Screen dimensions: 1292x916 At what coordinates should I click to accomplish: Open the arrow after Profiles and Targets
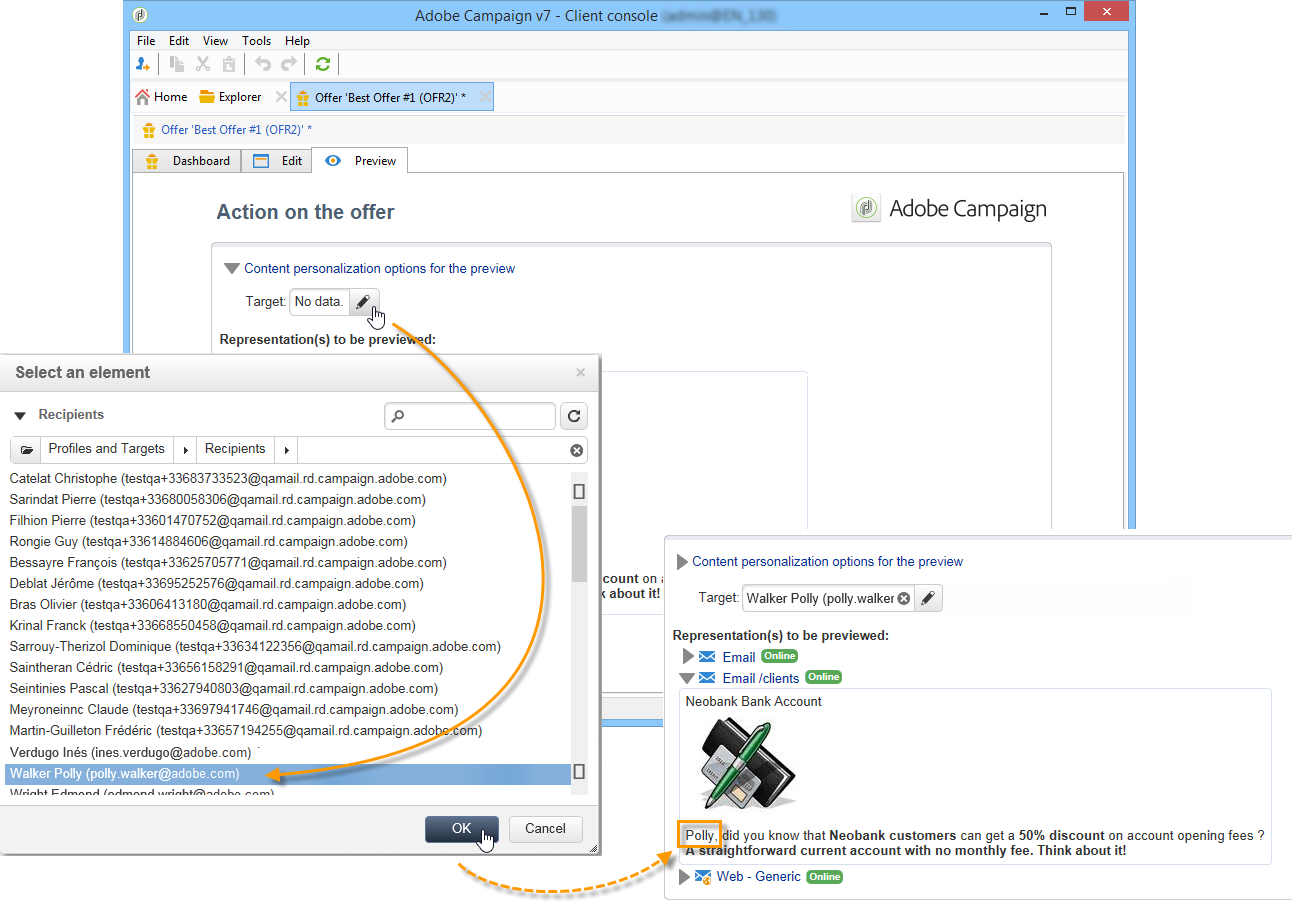click(x=186, y=450)
